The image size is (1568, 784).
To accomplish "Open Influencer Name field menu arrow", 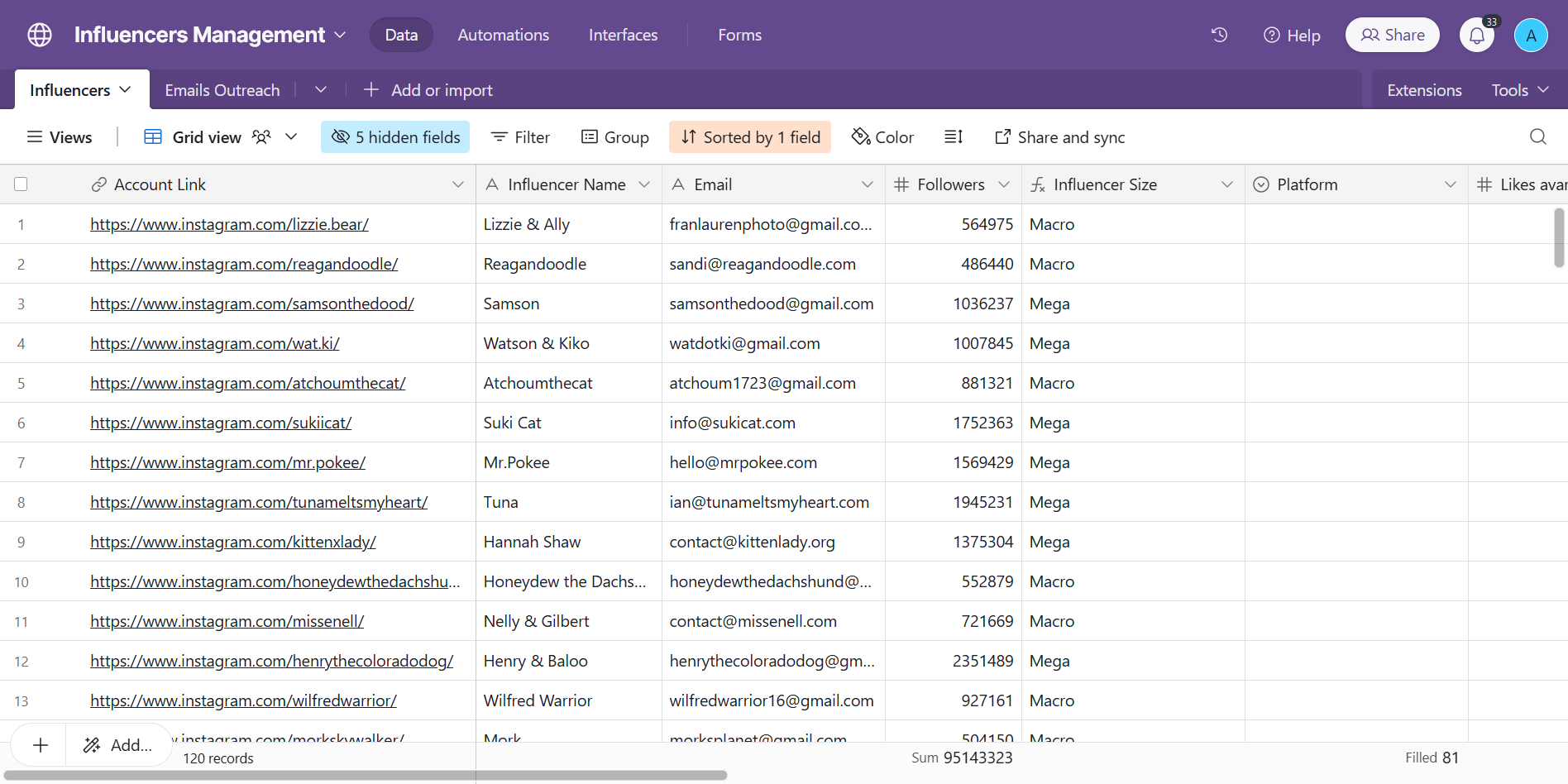I will (x=644, y=184).
